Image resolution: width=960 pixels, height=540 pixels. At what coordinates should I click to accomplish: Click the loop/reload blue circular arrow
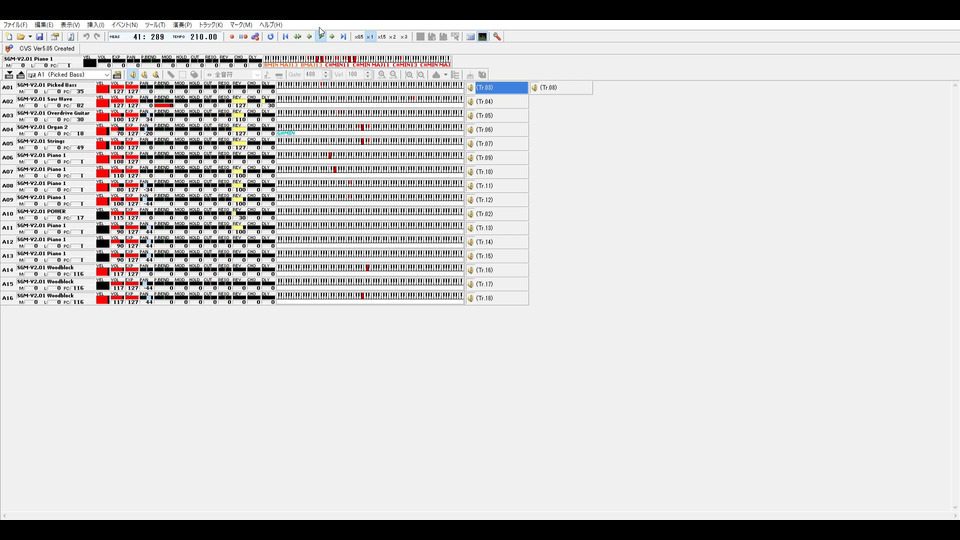click(x=271, y=37)
